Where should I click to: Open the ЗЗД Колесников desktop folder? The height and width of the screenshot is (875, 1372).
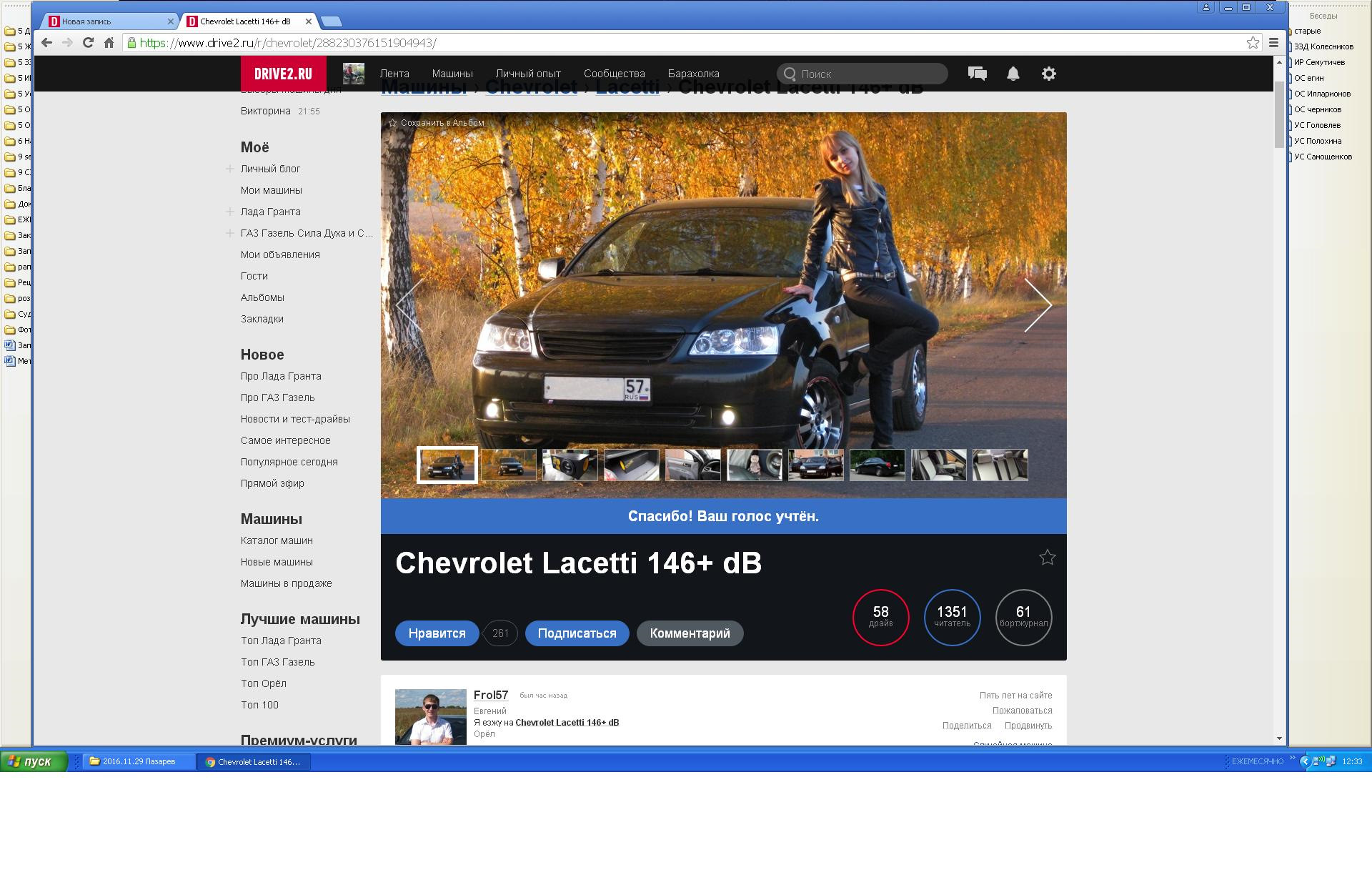click(1323, 46)
